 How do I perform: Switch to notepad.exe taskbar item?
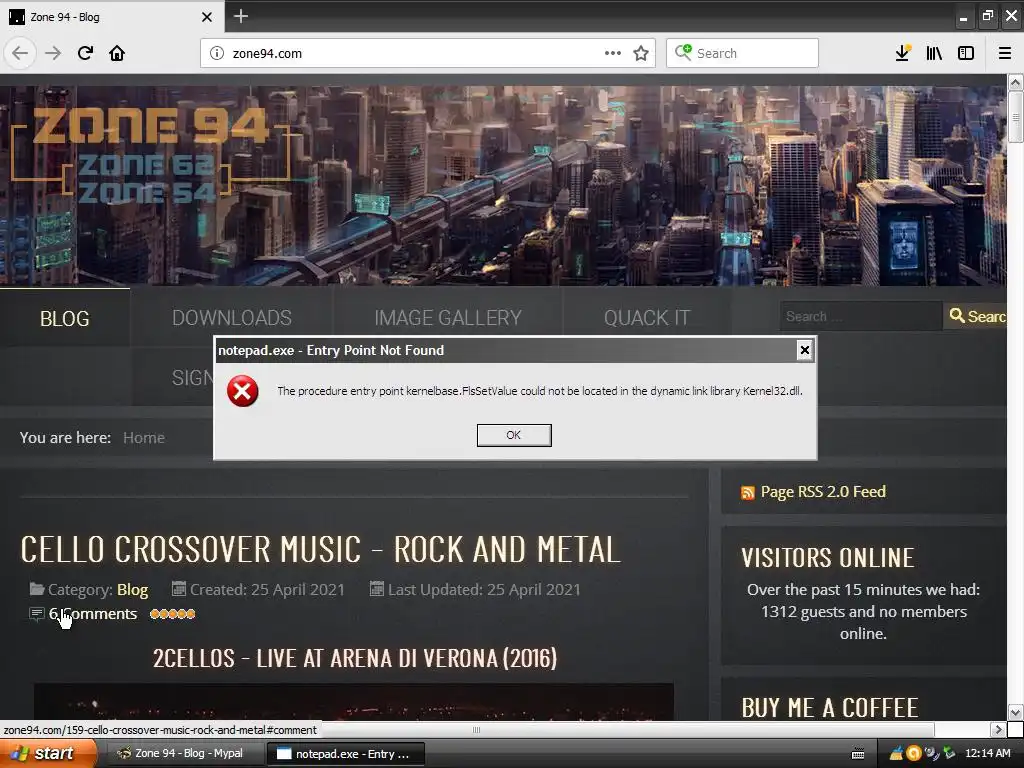346,753
